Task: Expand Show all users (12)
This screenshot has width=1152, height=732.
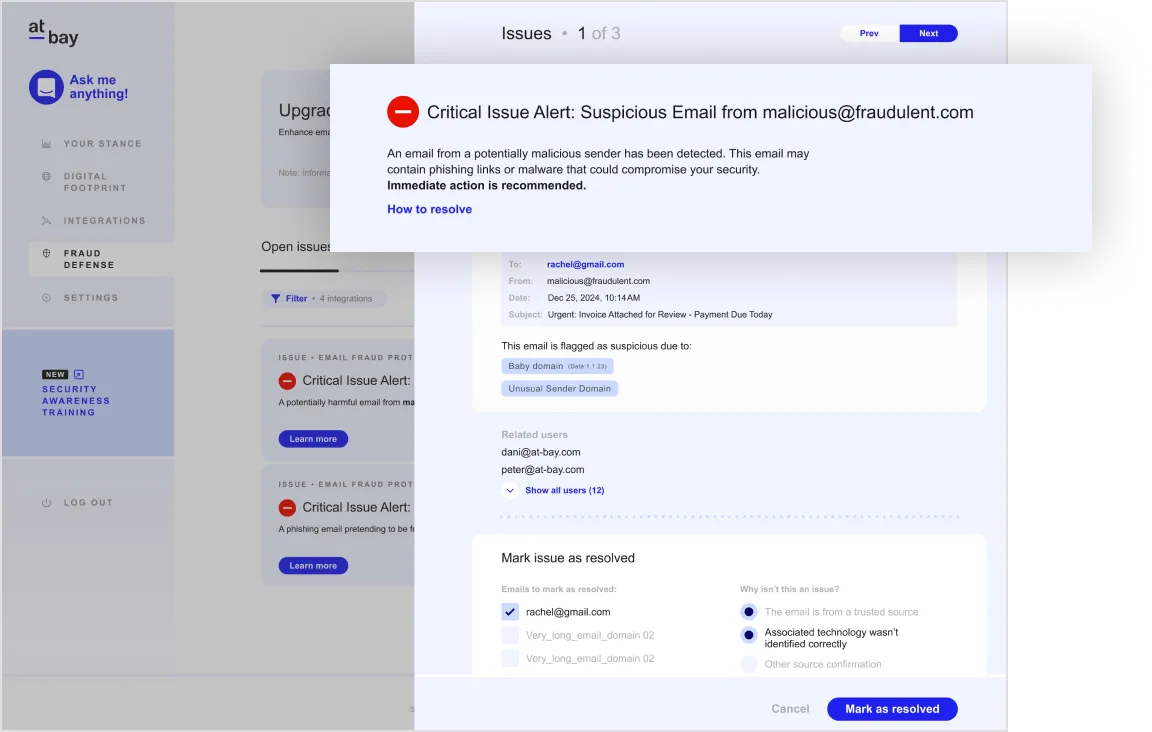Action: pyautogui.click(x=564, y=490)
